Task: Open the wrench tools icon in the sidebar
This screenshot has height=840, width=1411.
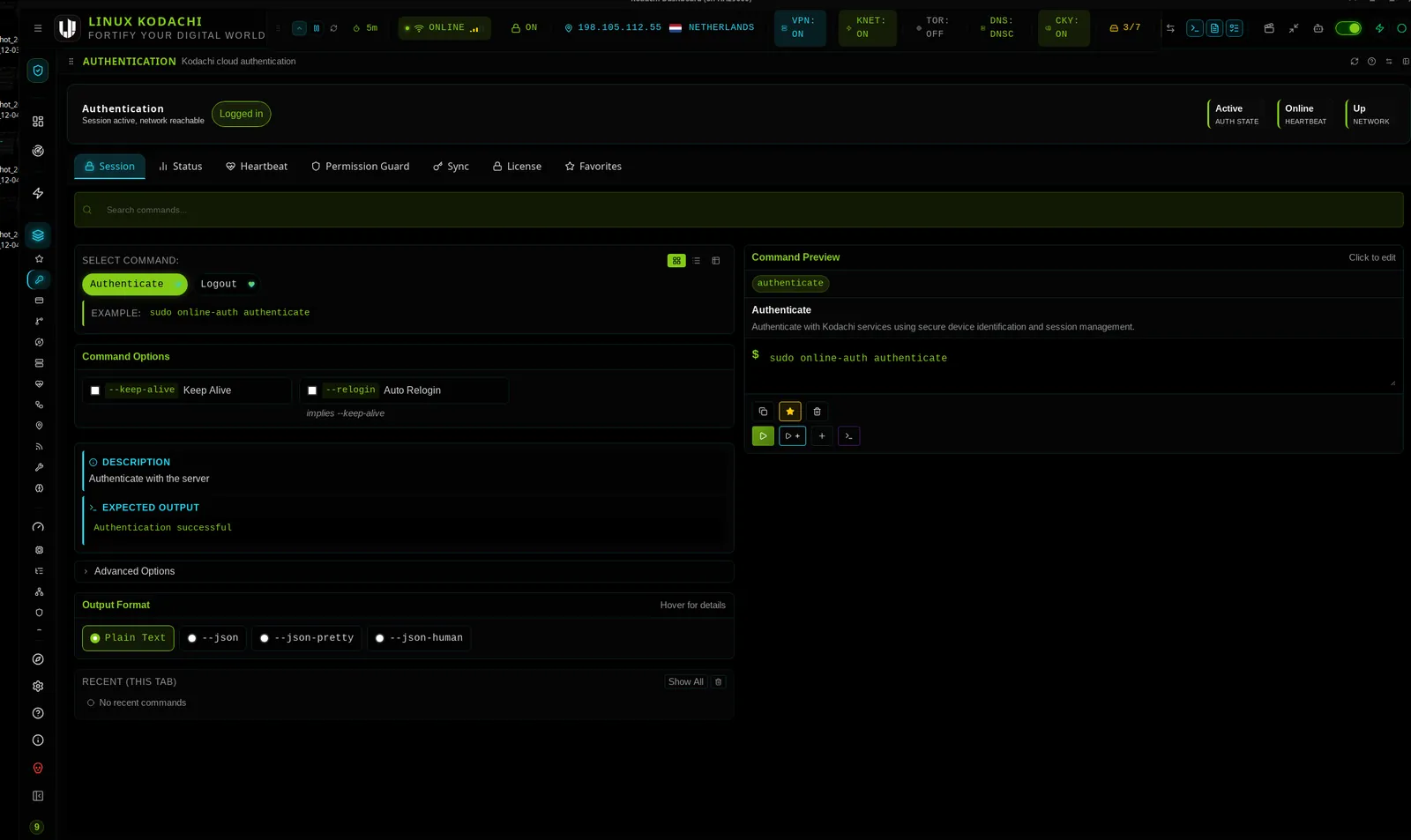Action: (x=39, y=467)
